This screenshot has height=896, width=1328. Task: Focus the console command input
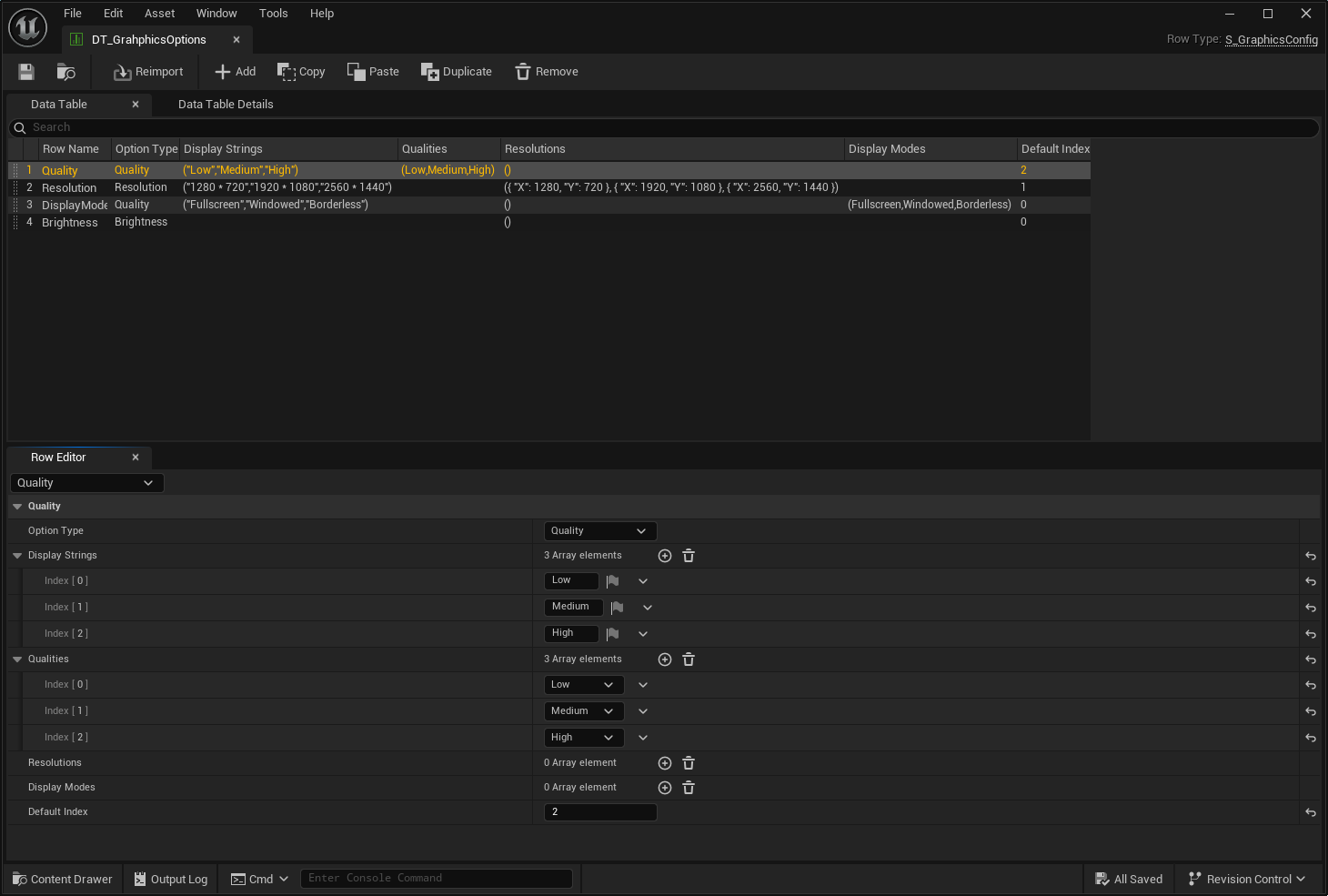[x=436, y=879]
